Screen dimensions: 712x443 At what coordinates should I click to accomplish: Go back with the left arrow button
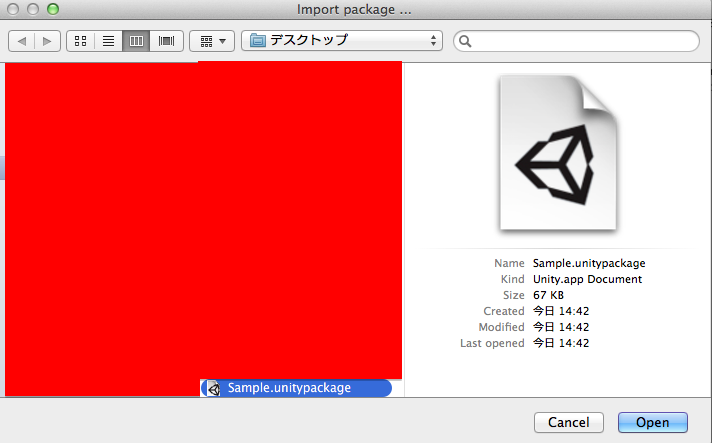click(21, 41)
